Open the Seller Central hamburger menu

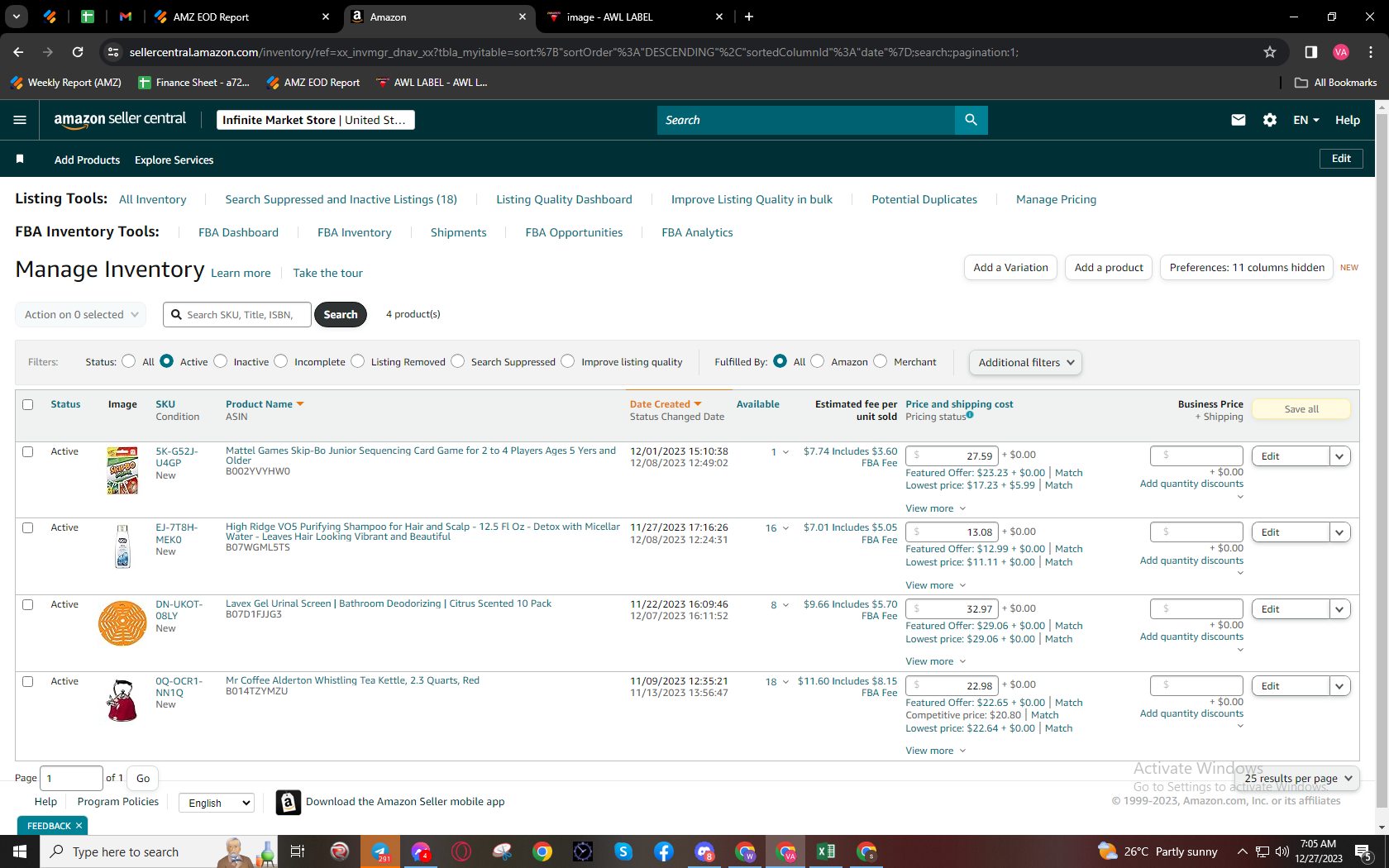coord(20,120)
